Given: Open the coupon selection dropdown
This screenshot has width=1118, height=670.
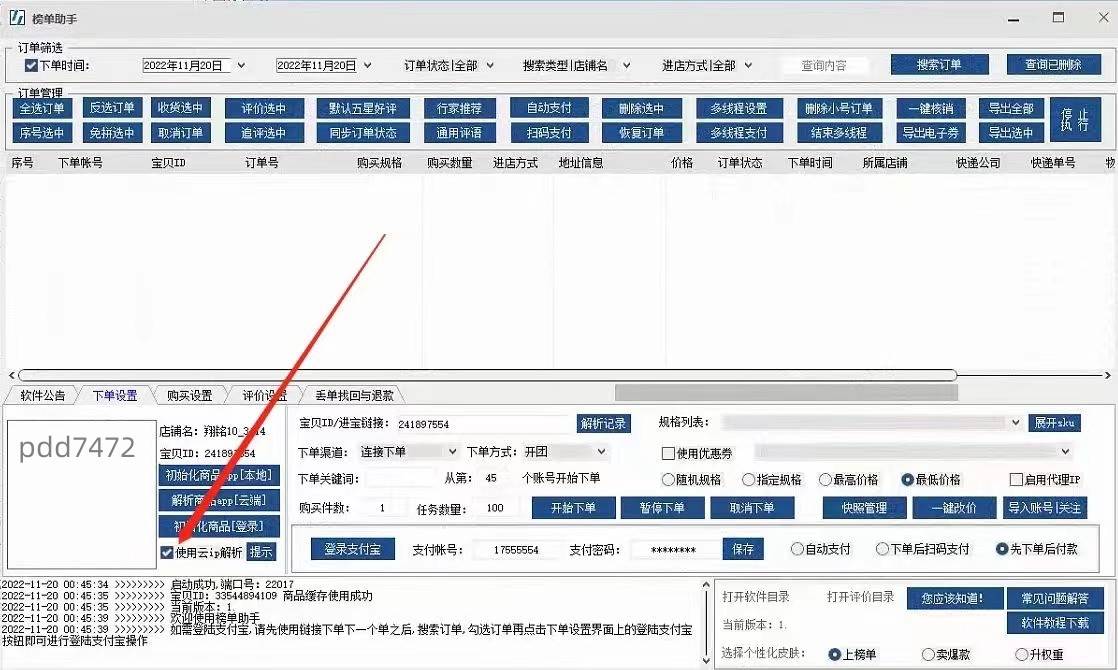Looking at the screenshot, I should 1065,452.
